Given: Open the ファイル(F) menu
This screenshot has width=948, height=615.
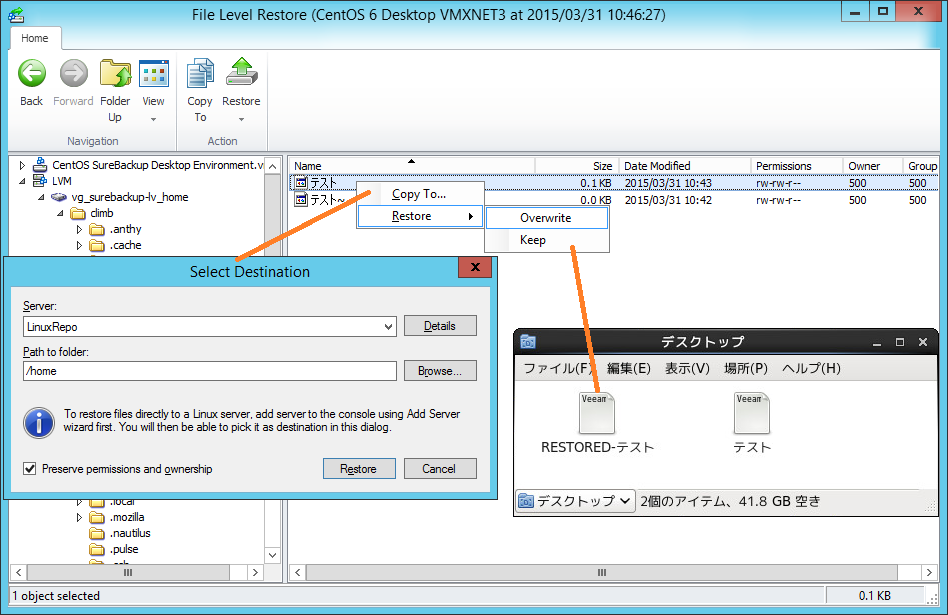Looking at the screenshot, I should click(557, 368).
